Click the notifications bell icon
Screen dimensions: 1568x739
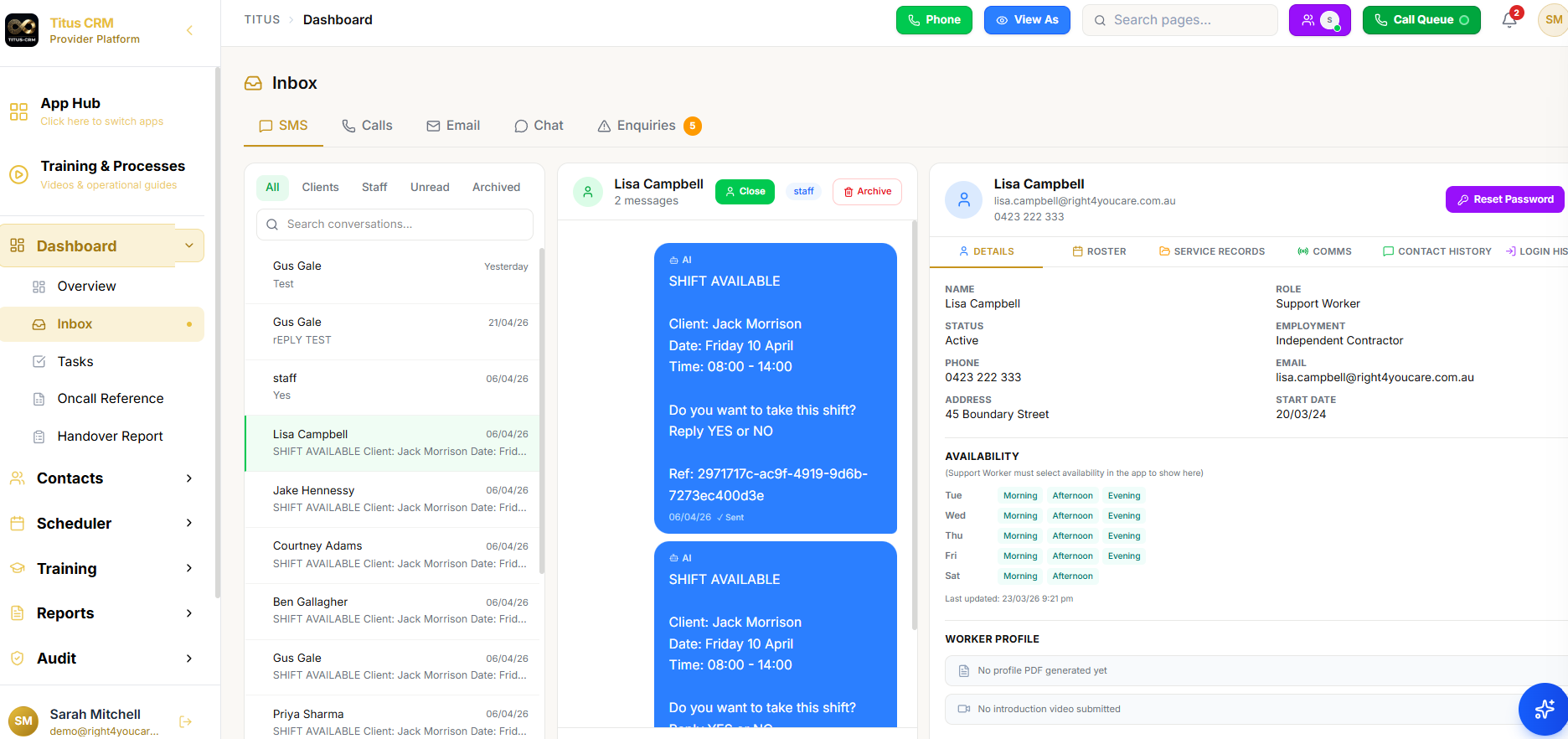pyautogui.click(x=1509, y=20)
